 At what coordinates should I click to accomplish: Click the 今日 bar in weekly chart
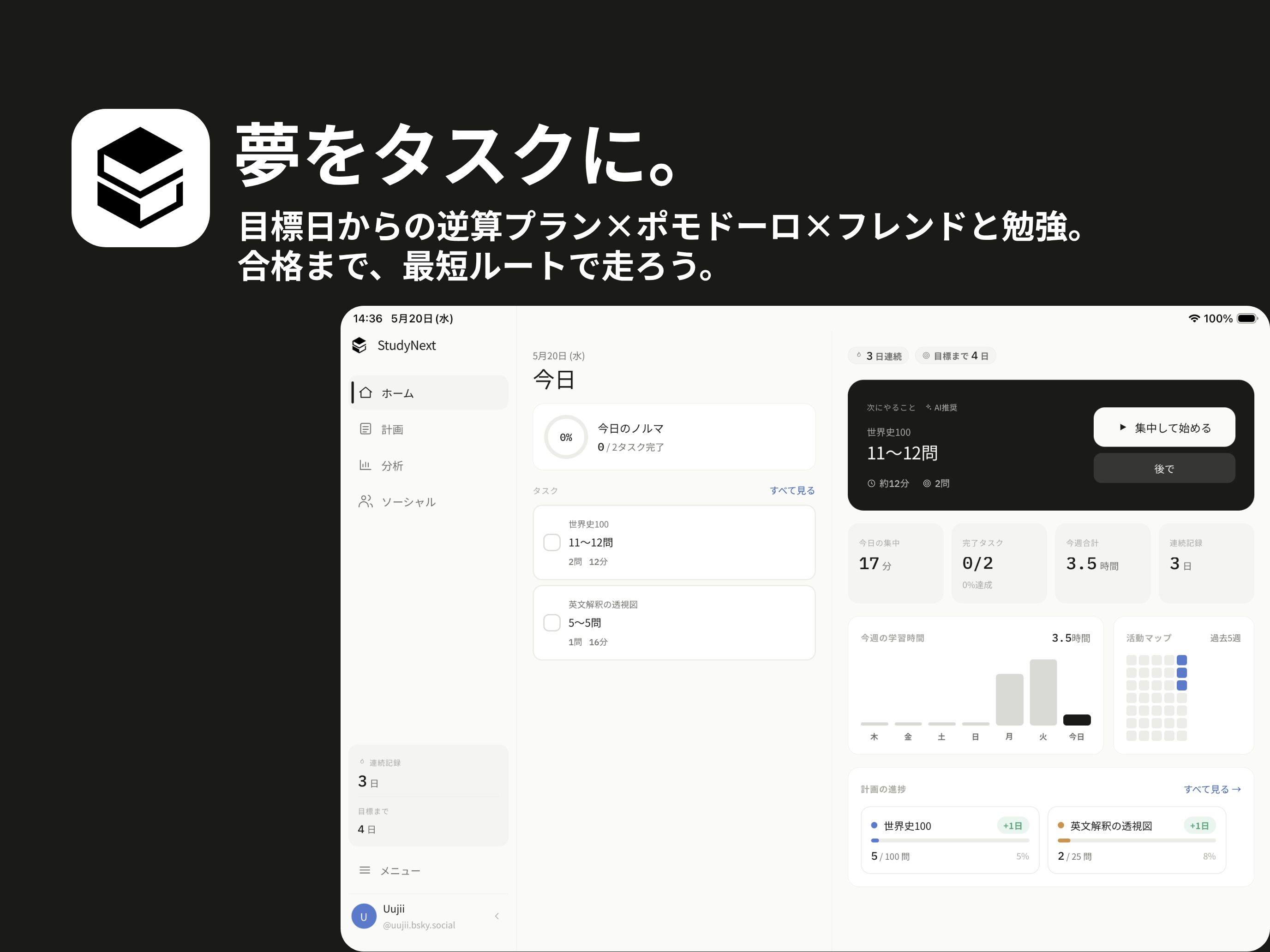tap(1077, 720)
